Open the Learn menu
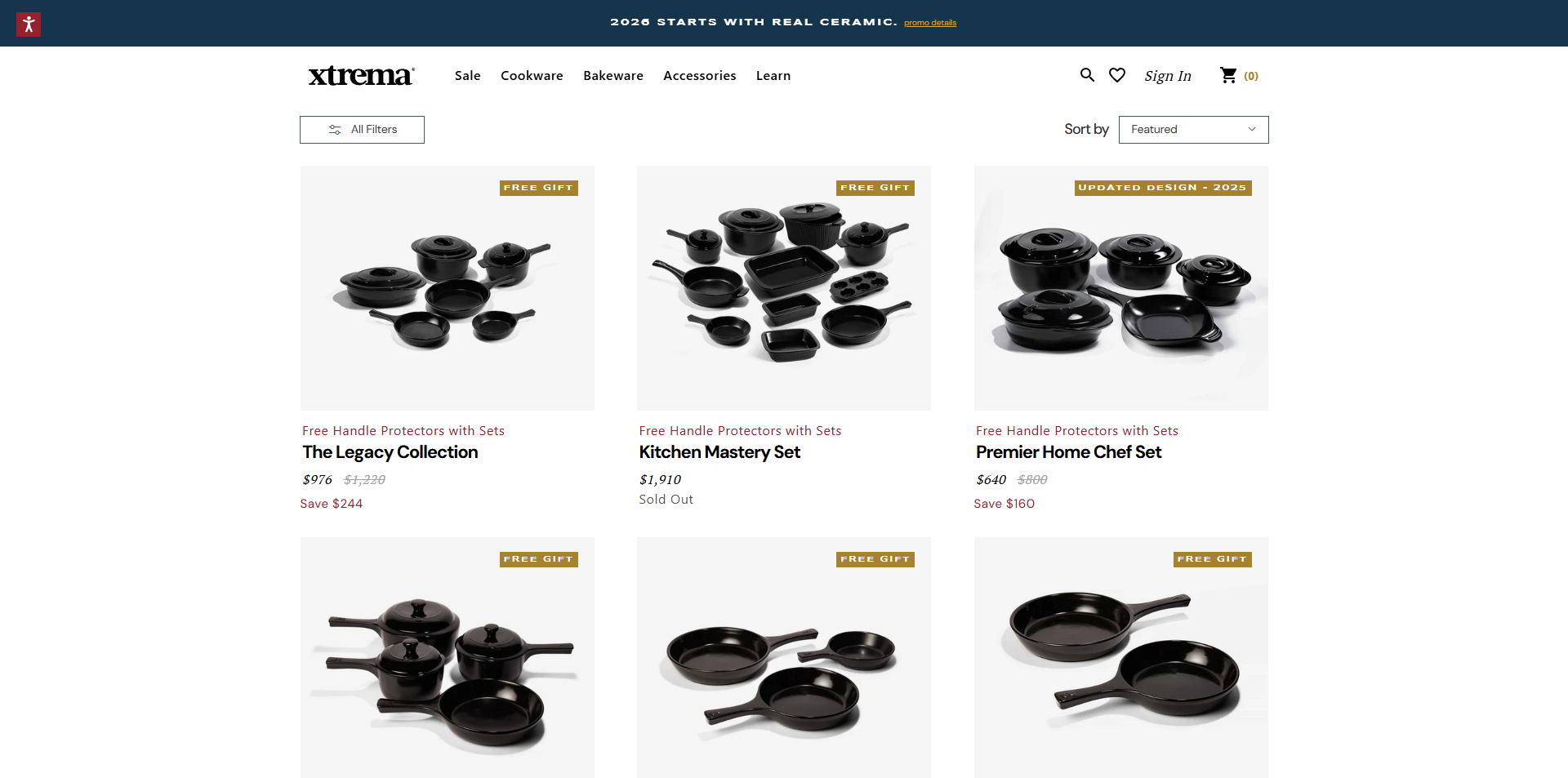This screenshot has width=1568, height=778. 773,76
